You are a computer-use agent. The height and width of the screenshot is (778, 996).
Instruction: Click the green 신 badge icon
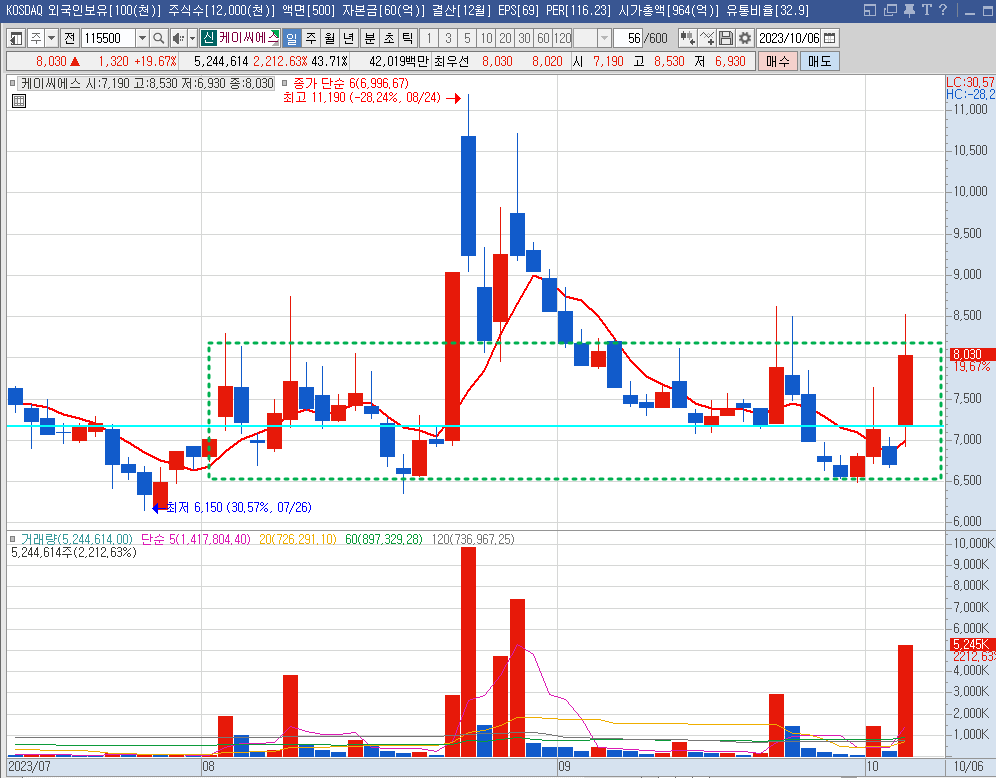click(209, 38)
